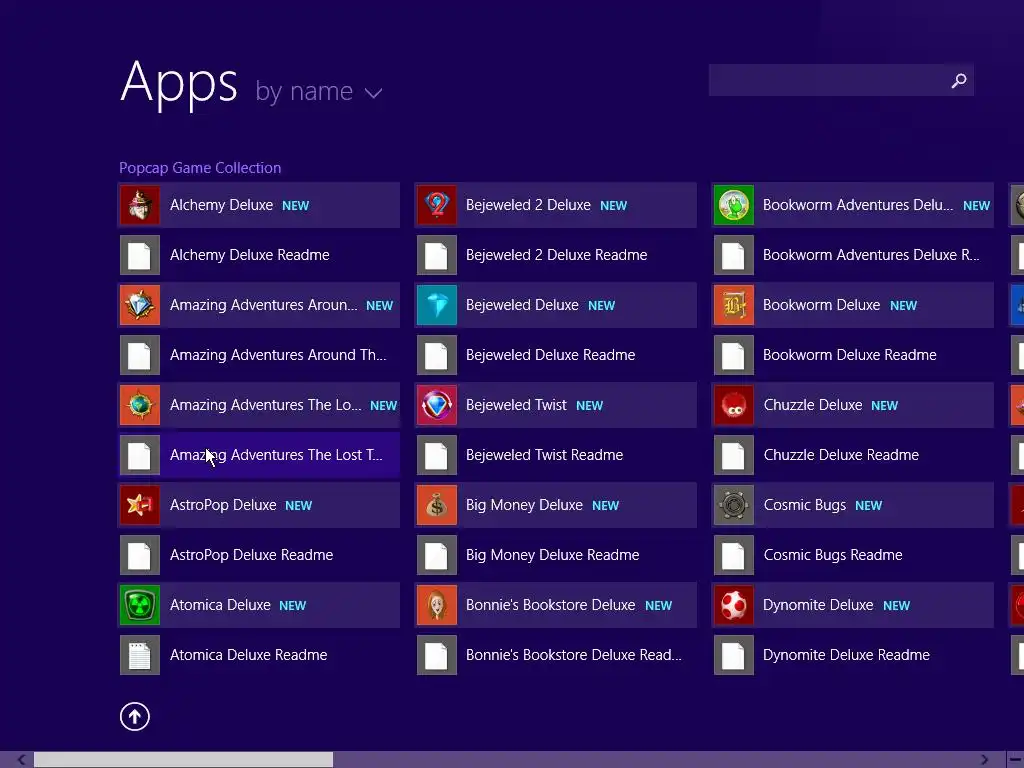1024x768 pixels.
Task: Launch Dynomite Deluxe spotted egg icon
Action: (734, 605)
